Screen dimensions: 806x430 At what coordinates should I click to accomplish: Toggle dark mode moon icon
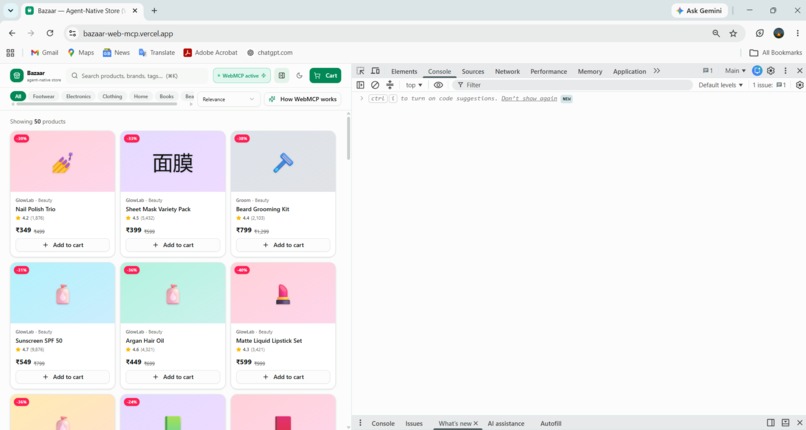coord(300,76)
